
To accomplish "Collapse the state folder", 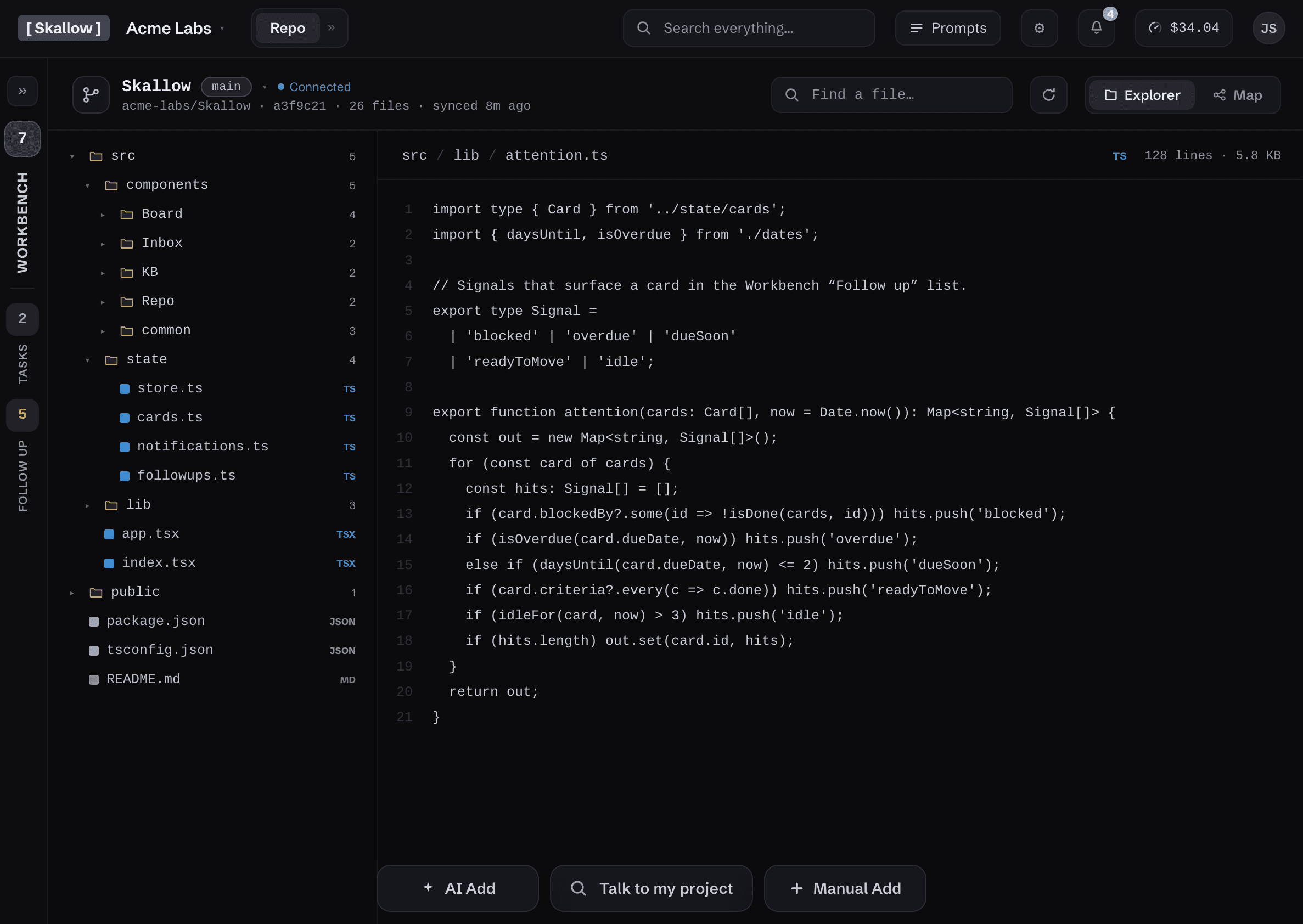I will point(88,359).
